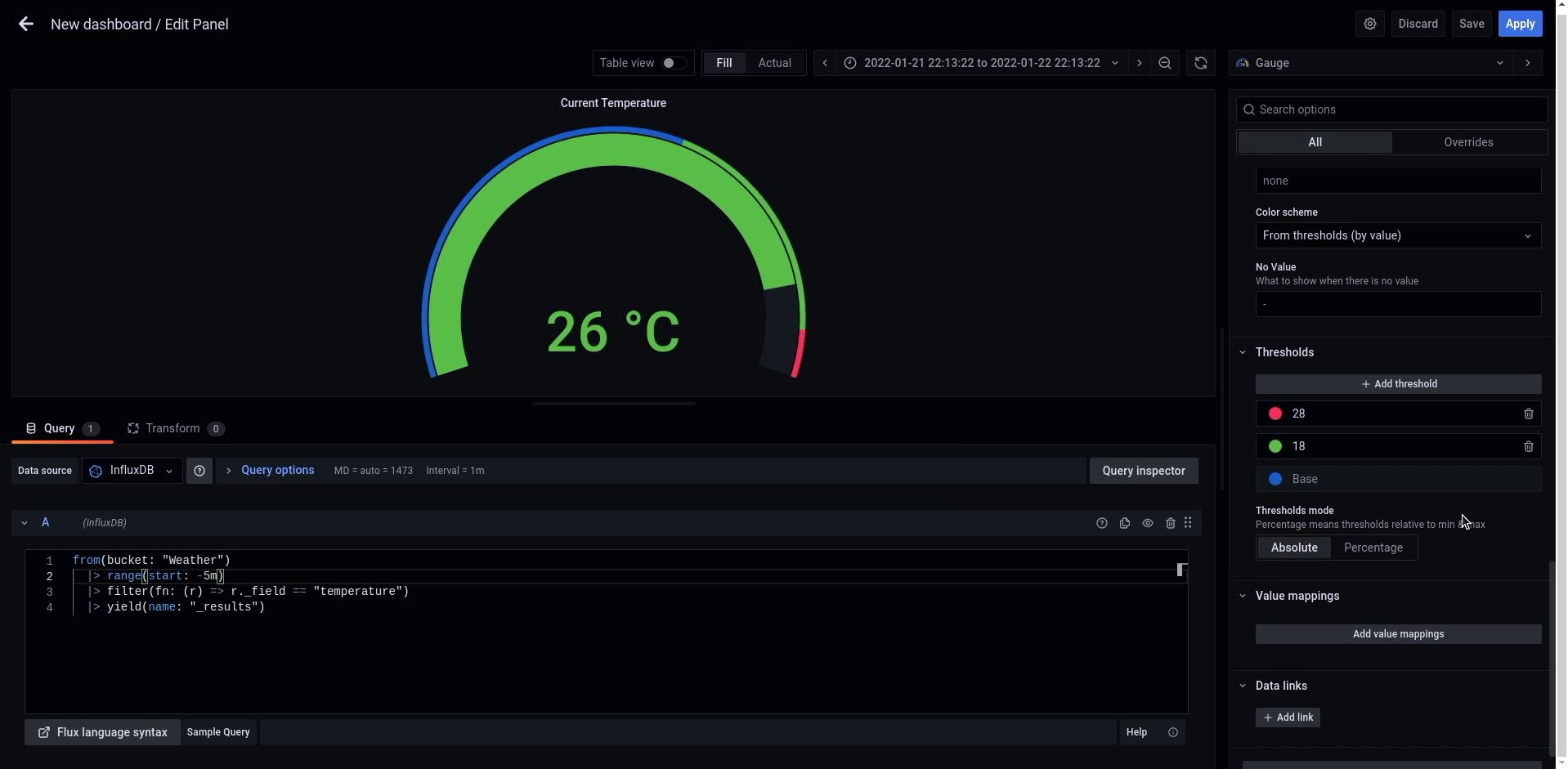Image resolution: width=1568 pixels, height=769 pixels.
Task: Remove the threshold with value 28
Action: point(1528,414)
